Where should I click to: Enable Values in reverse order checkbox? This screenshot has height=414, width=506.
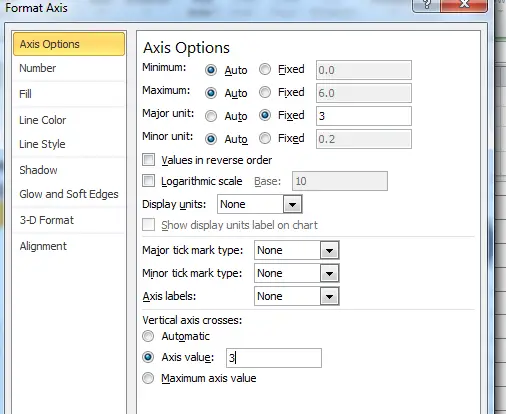(148, 160)
